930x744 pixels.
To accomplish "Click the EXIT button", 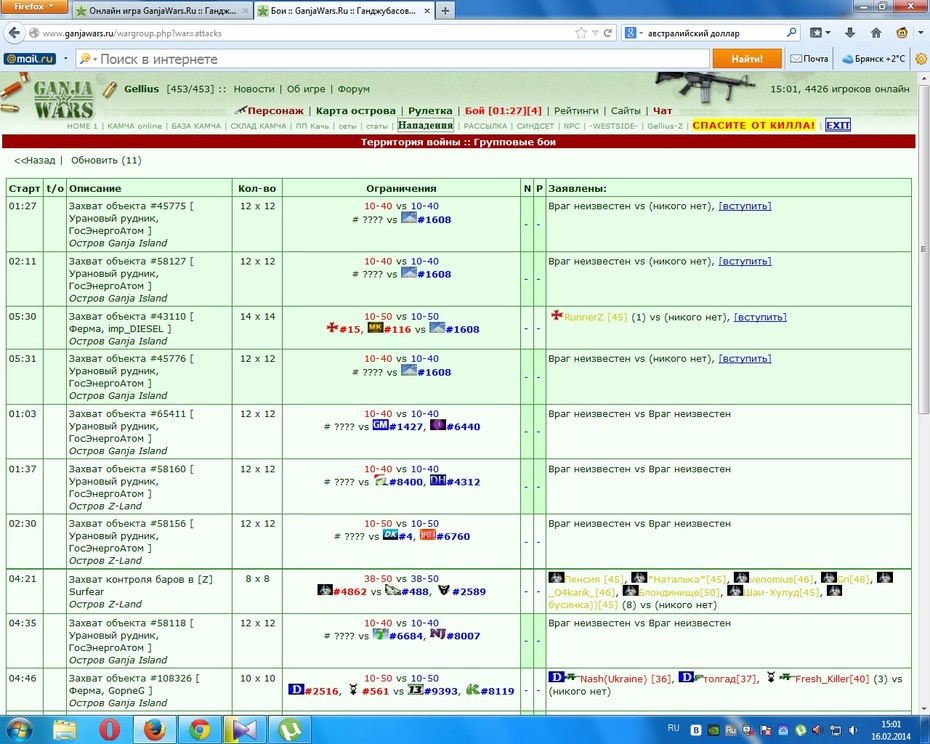I will point(838,125).
